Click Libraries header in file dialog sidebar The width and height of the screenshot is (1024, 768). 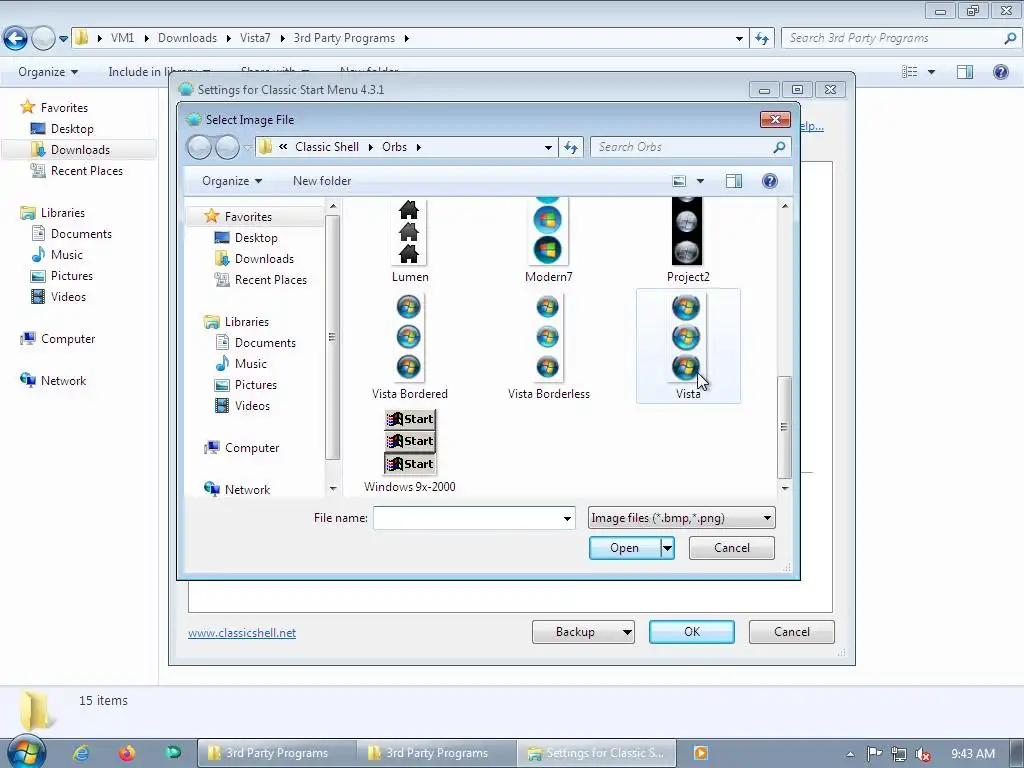246,322
